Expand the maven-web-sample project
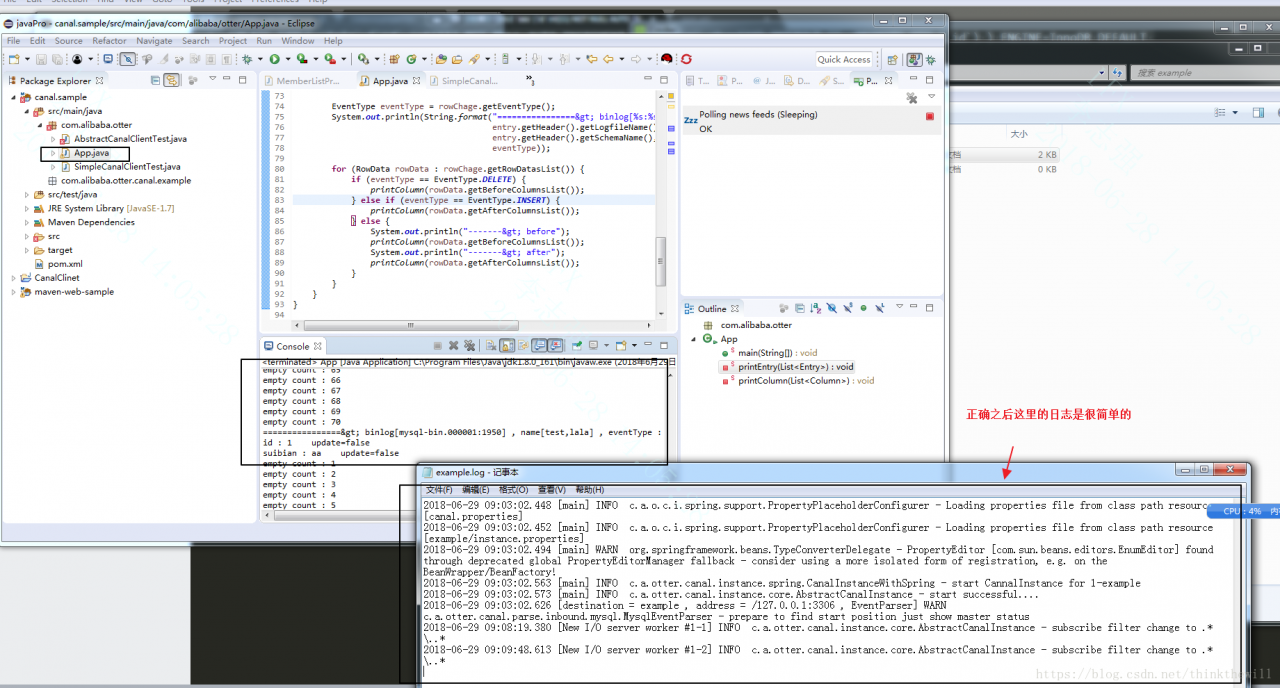Viewport: 1280px width, 688px height. point(13,292)
